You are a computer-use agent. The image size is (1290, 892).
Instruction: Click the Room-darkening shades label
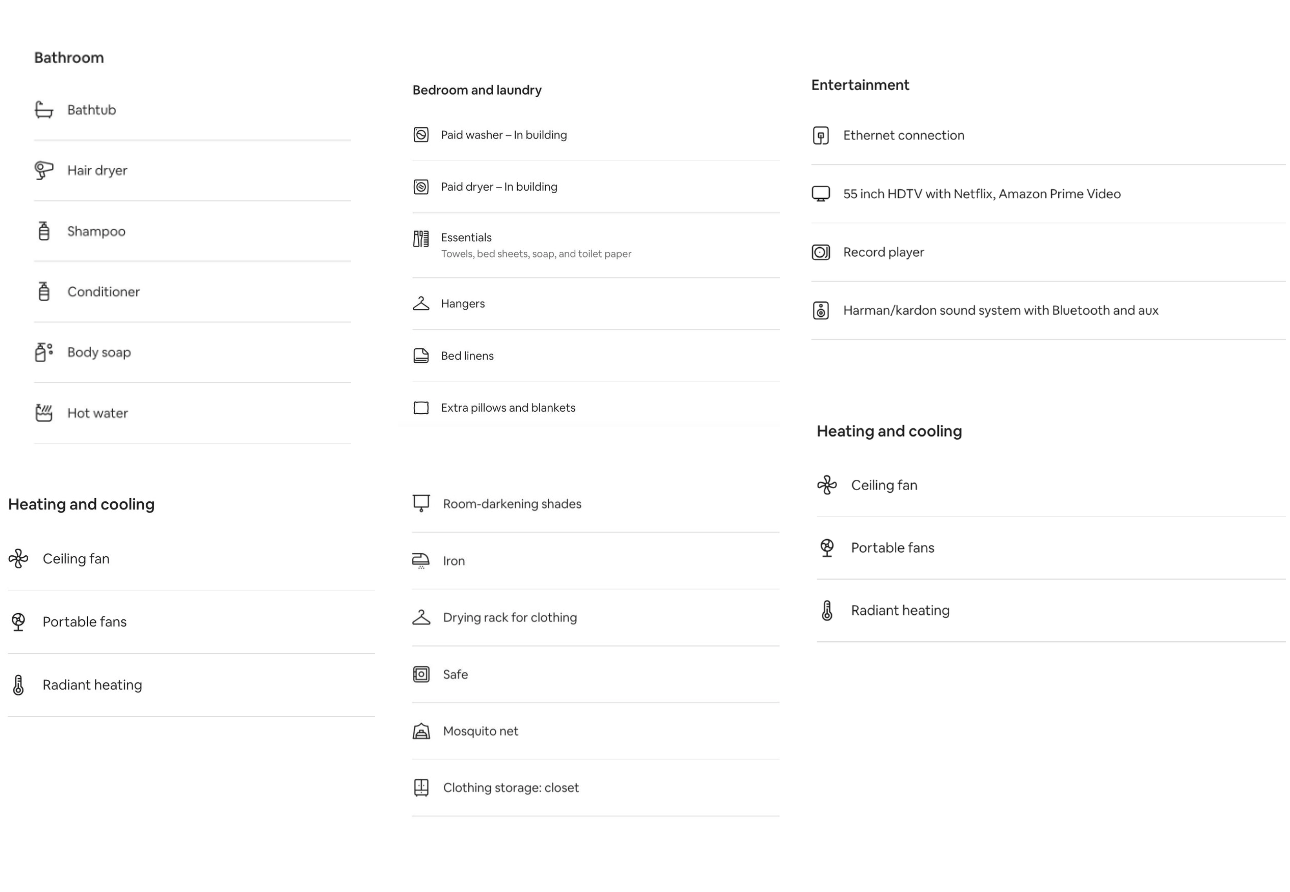pos(512,504)
